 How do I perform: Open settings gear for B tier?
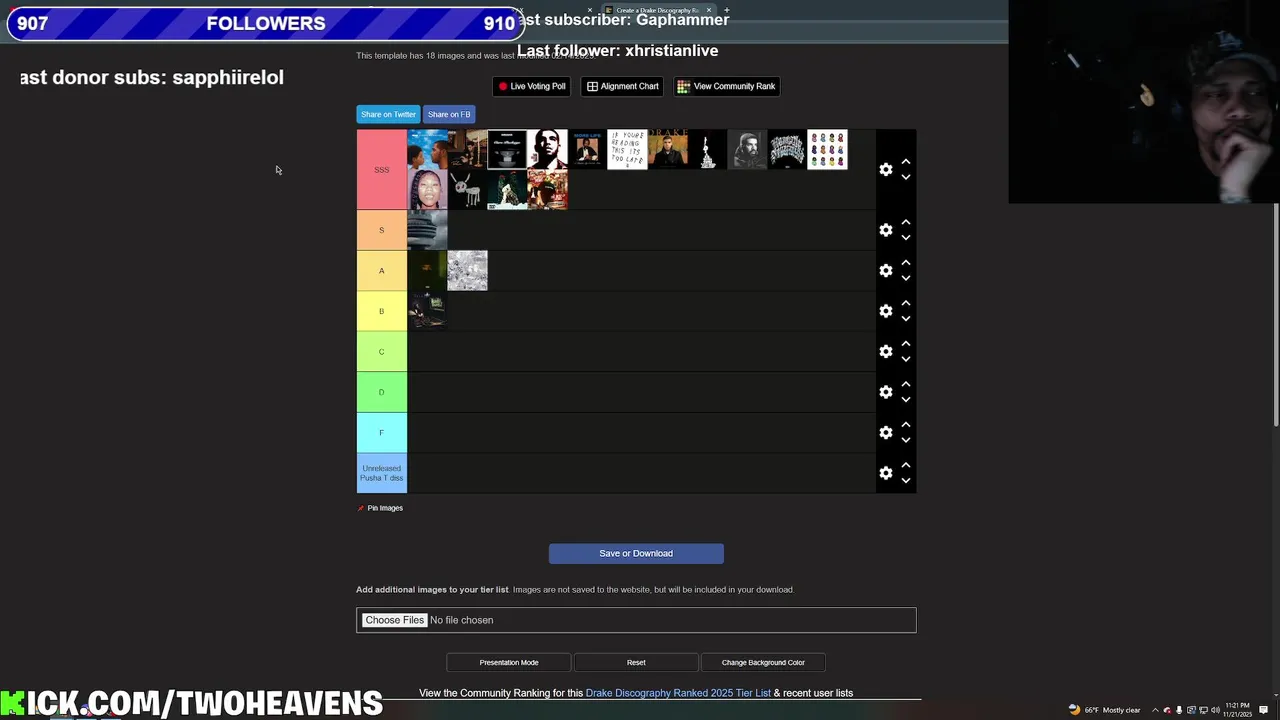(x=885, y=311)
